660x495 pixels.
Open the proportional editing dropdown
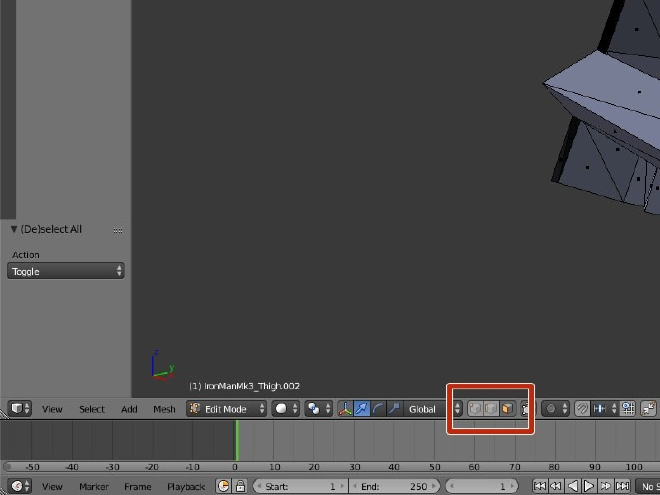(555, 409)
